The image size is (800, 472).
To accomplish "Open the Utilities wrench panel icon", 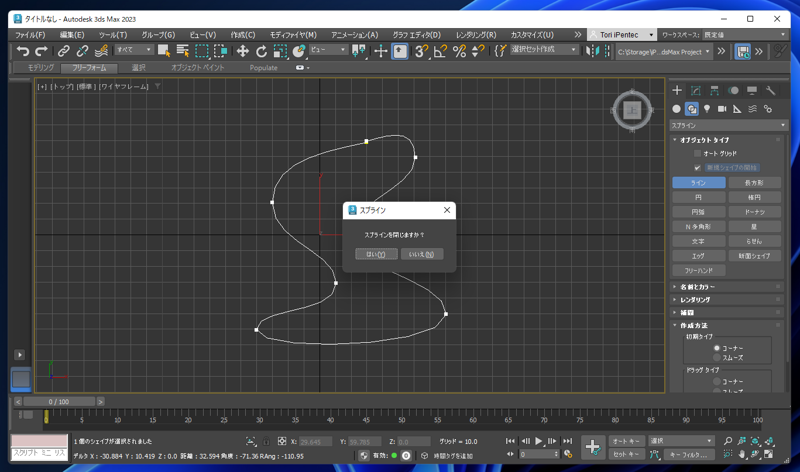I will pos(770,90).
